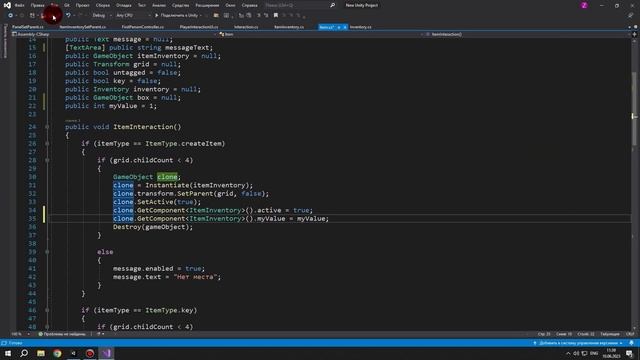Collapse the if block at line 46
The width and height of the screenshot is (640, 360).
point(47,310)
